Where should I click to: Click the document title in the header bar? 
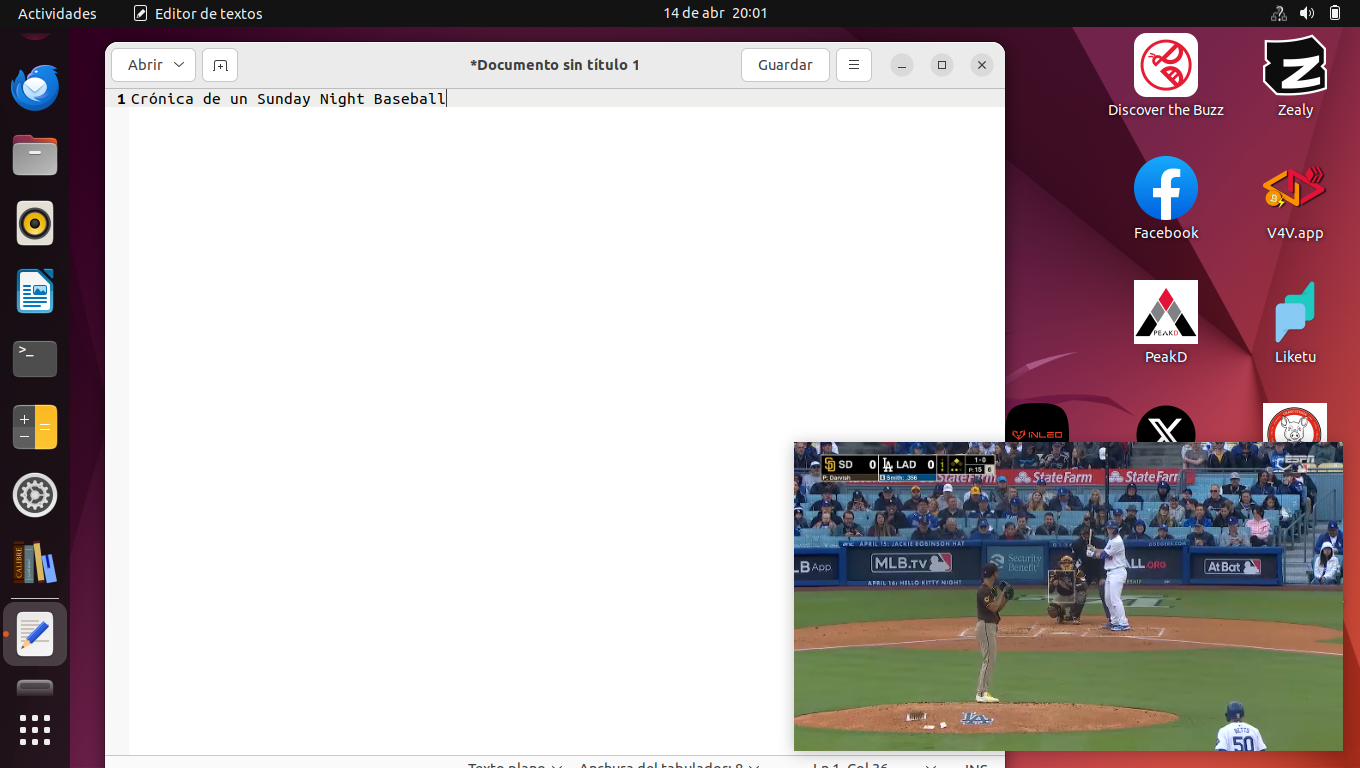click(x=555, y=65)
